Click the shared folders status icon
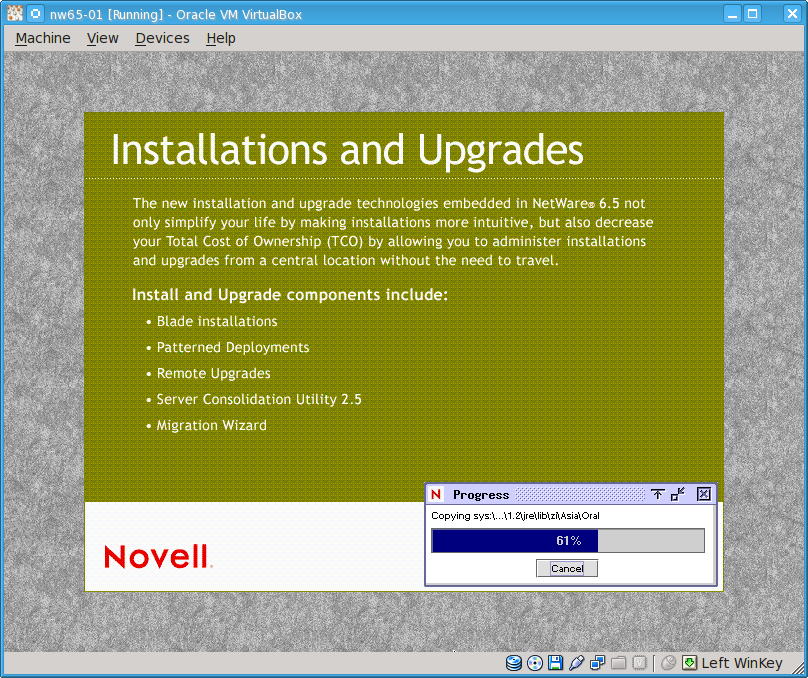The width and height of the screenshot is (808, 678). (618, 663)
